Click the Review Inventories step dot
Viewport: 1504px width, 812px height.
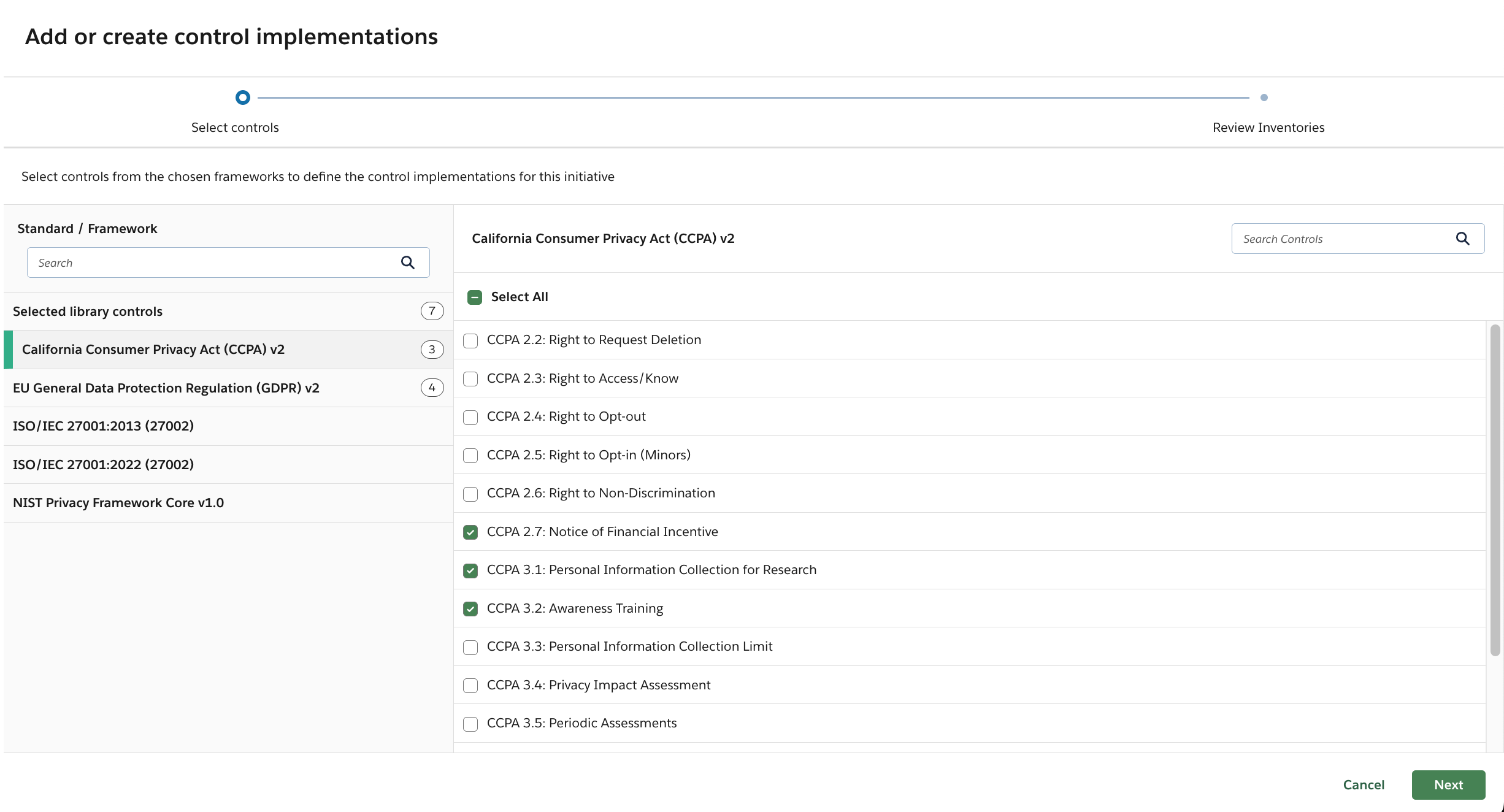(x=1264, y=98)
